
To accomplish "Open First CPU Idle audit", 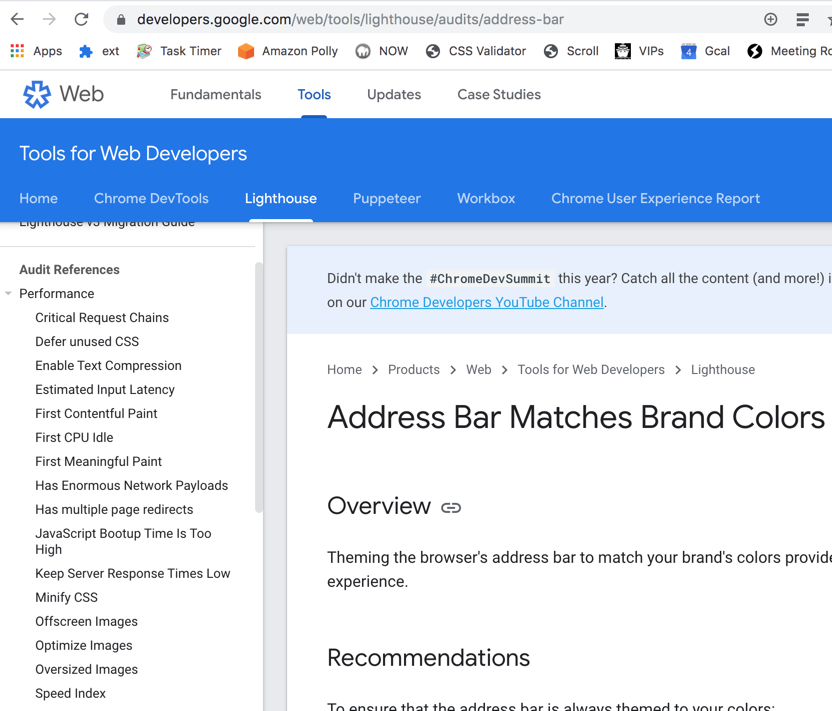I will click(74, 438).
